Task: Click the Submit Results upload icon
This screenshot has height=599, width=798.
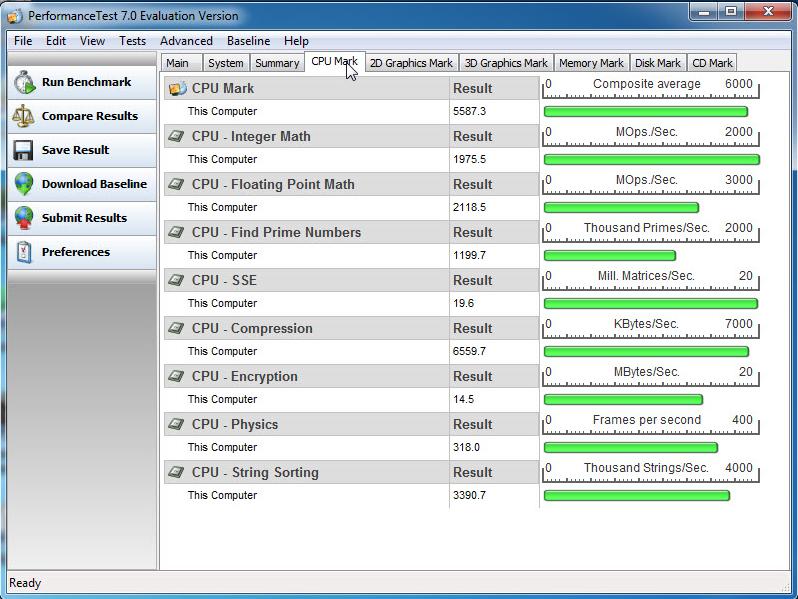Action: coord(24,219)
